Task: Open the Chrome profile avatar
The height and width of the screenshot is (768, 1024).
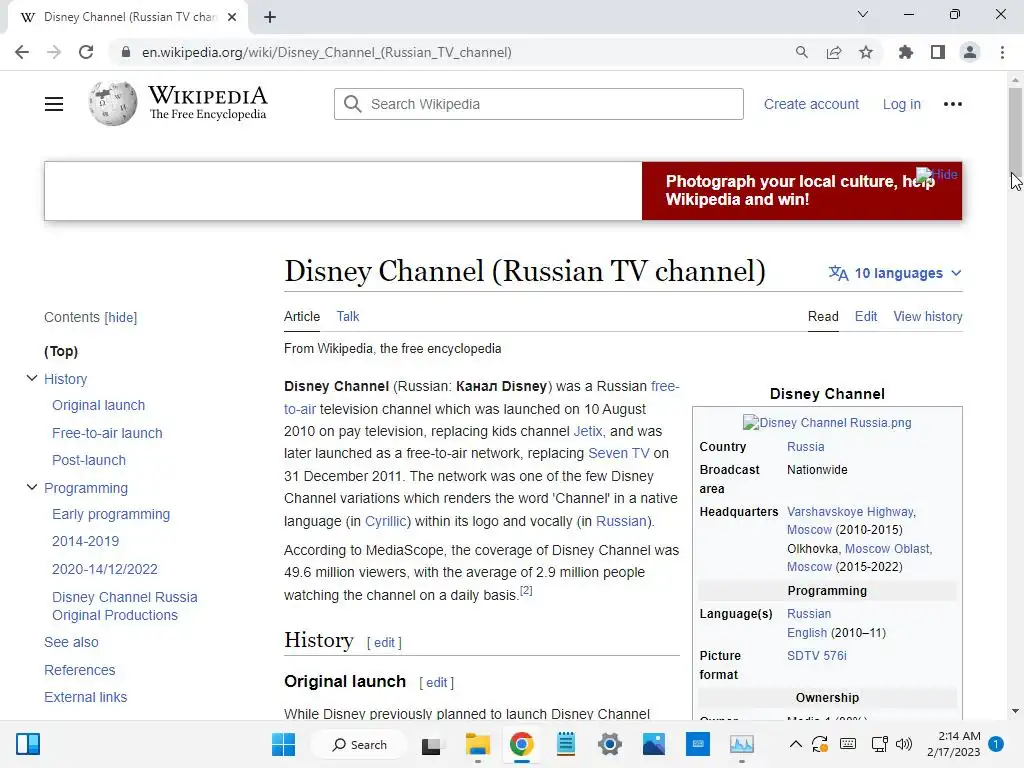Action: (970, 52)
